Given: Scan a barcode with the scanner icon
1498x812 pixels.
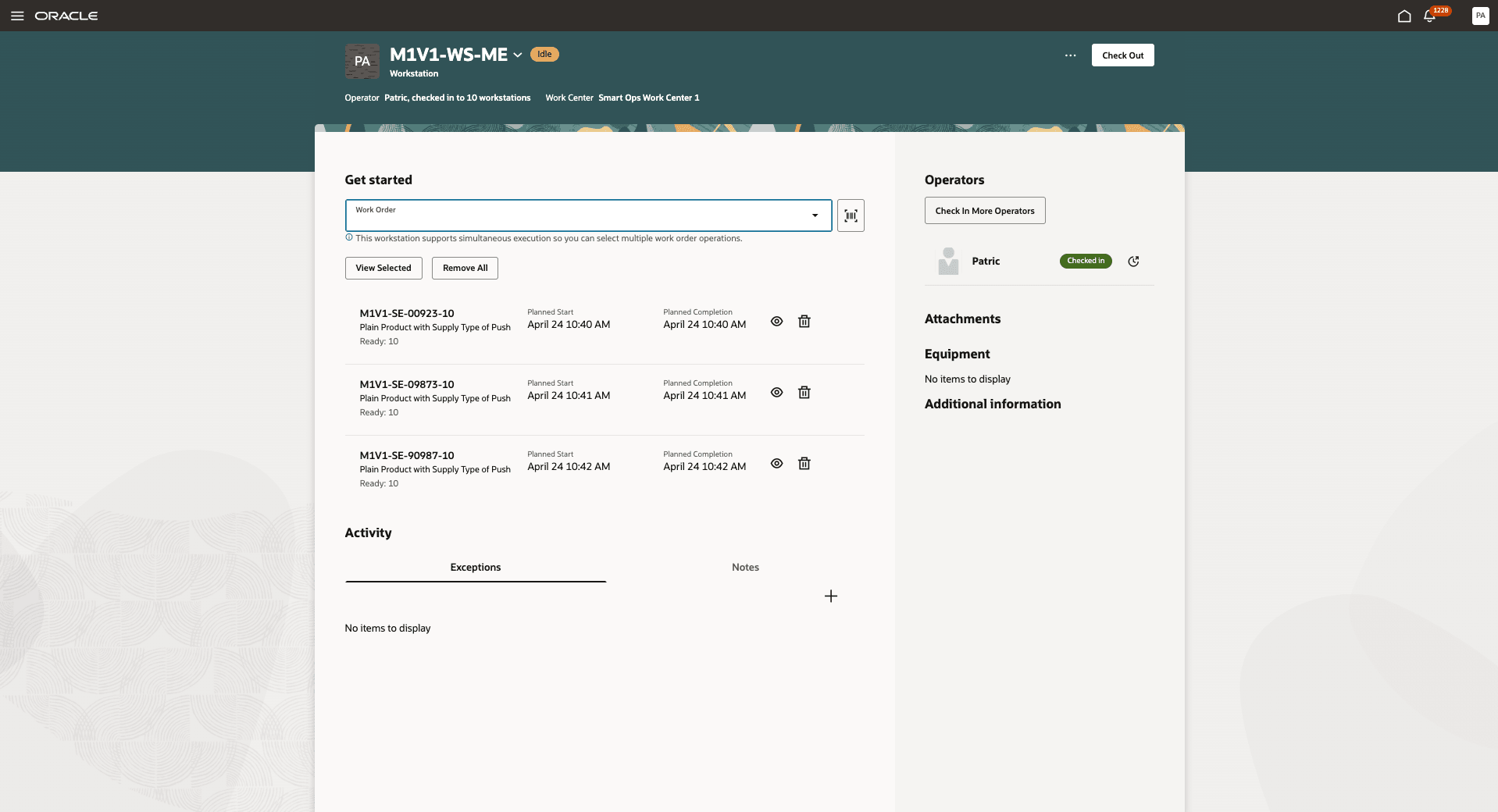Looking at the screenshot, I should [851, 215].
